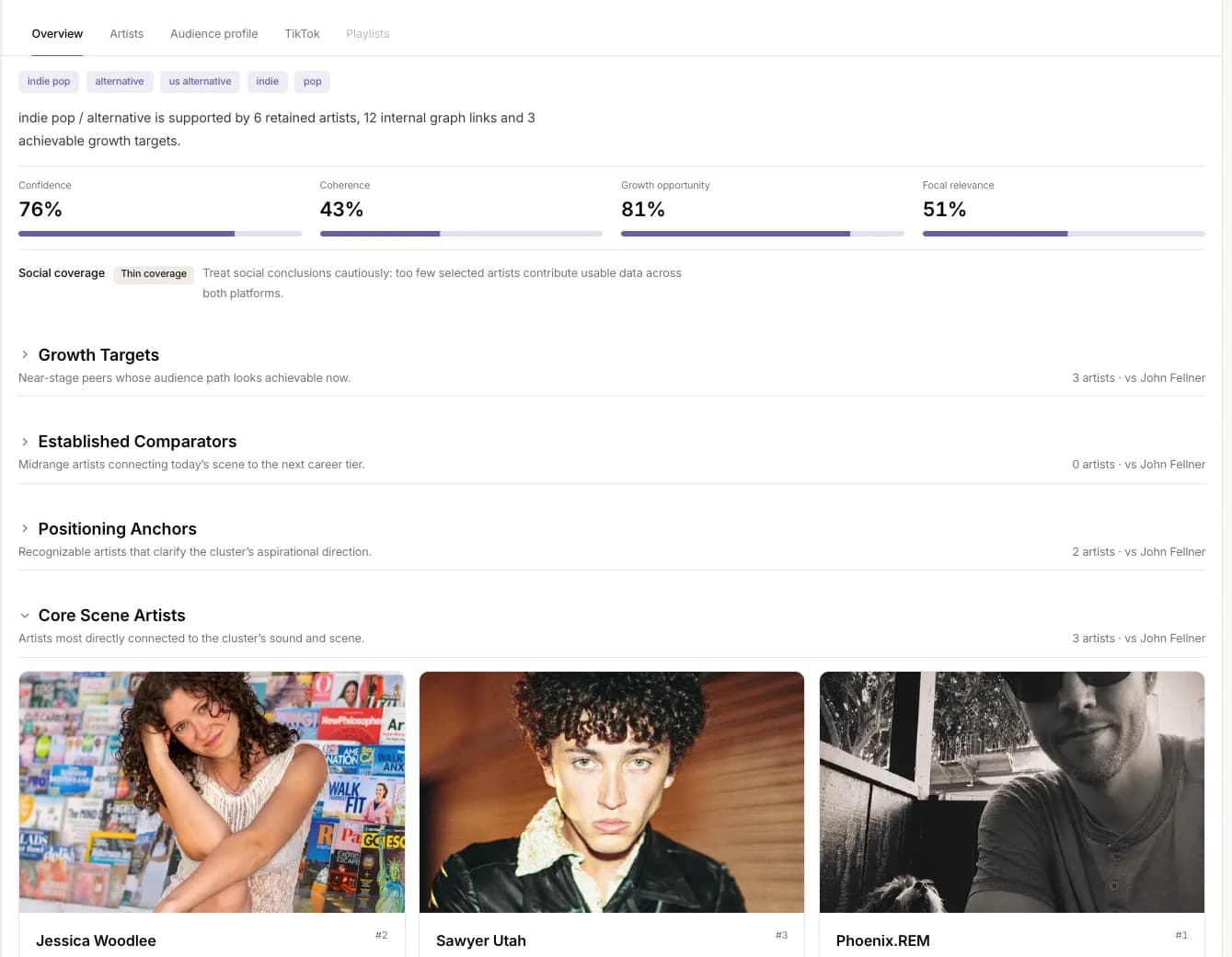
Task: Expand the Established Comparators chevron
Action: (x=25, y=442)
